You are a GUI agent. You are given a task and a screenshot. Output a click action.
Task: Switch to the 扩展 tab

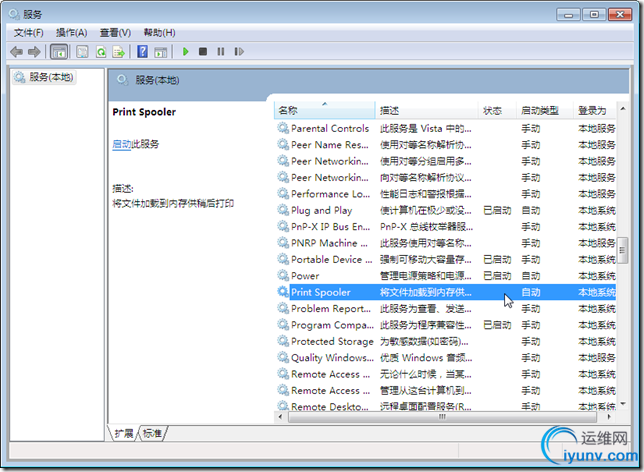(x=124, y=433)
